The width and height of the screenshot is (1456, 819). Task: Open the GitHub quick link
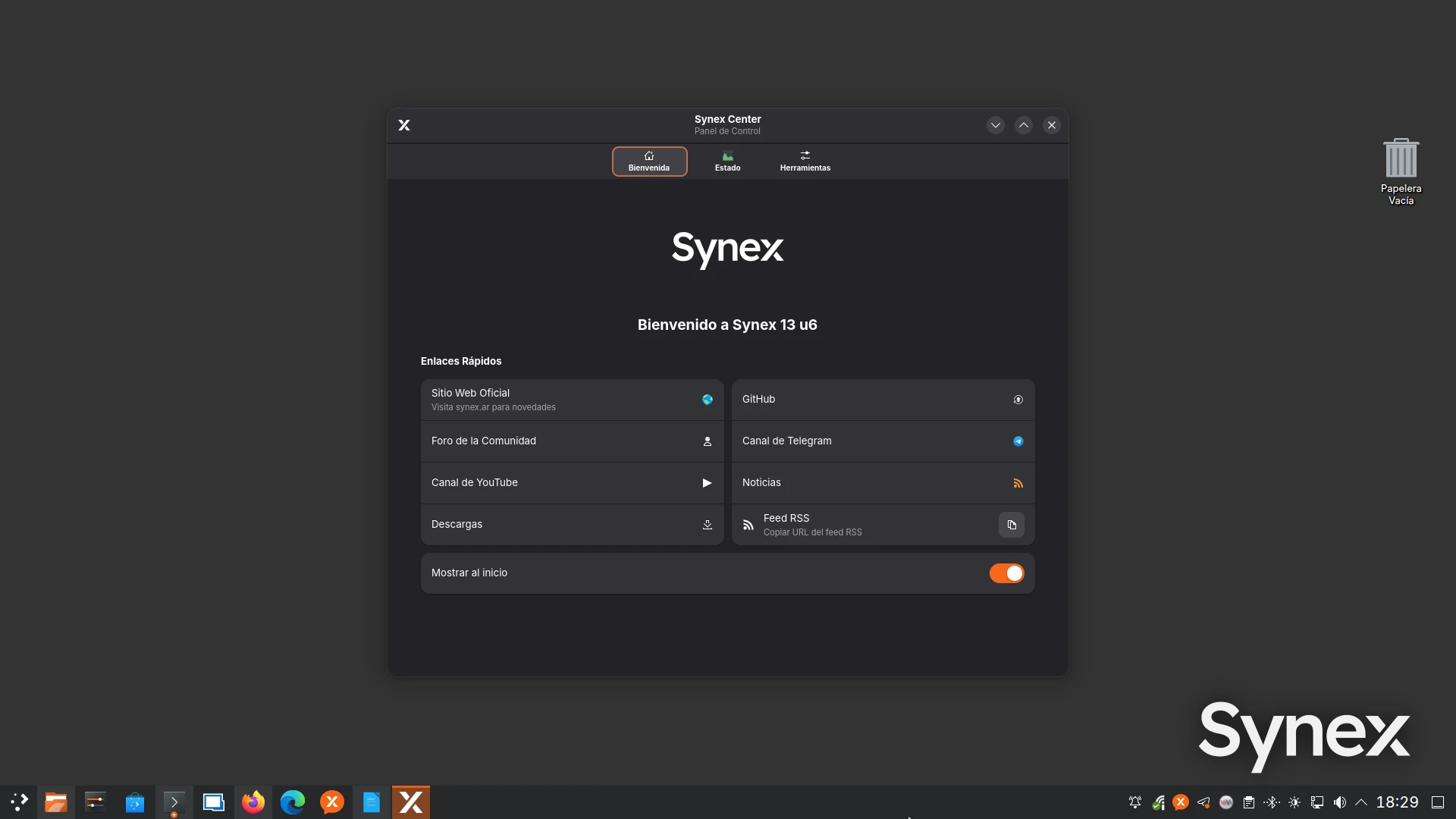[883, 400]
